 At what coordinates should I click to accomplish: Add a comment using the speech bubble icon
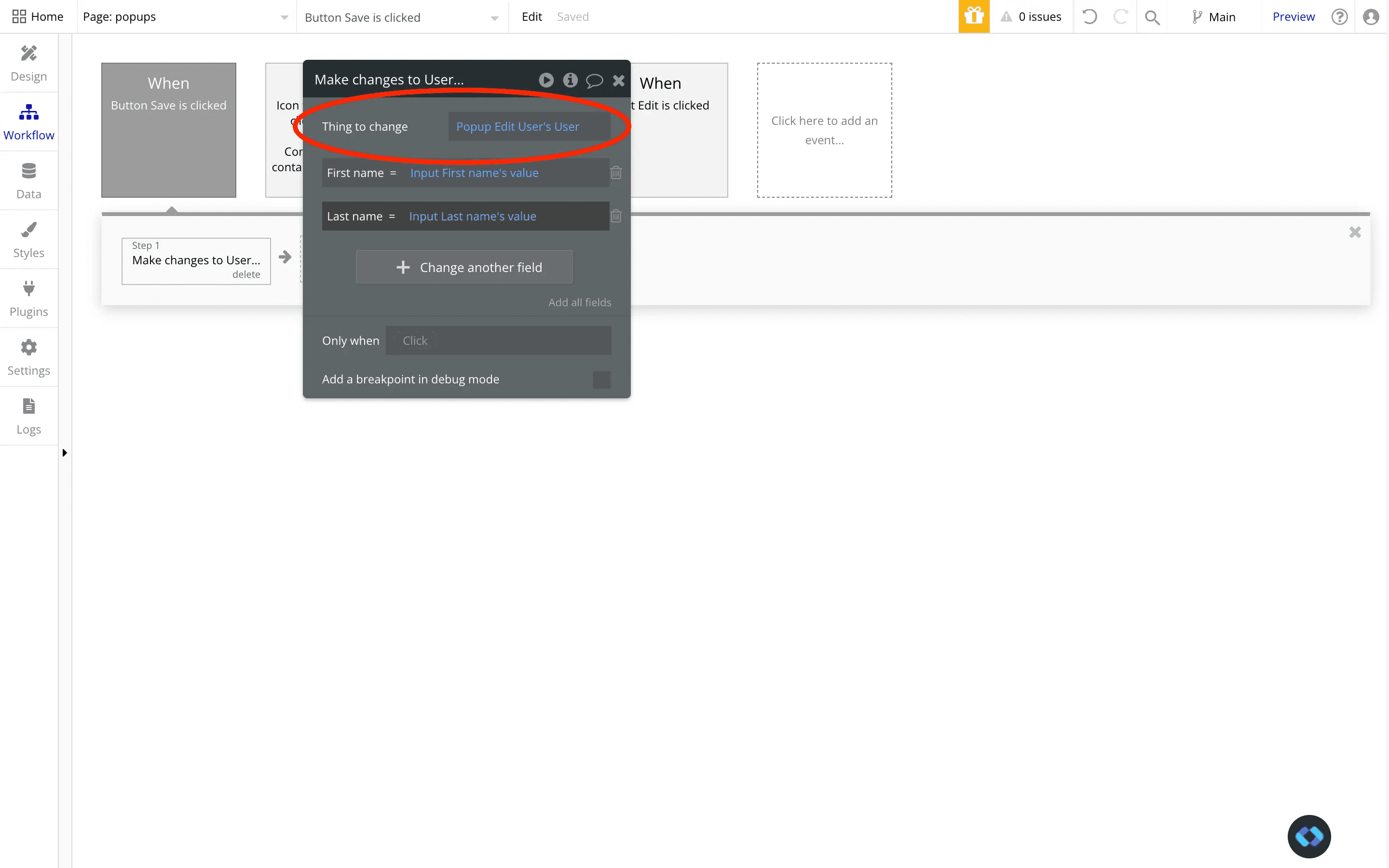pyautogui.click(x=595, y=81)
